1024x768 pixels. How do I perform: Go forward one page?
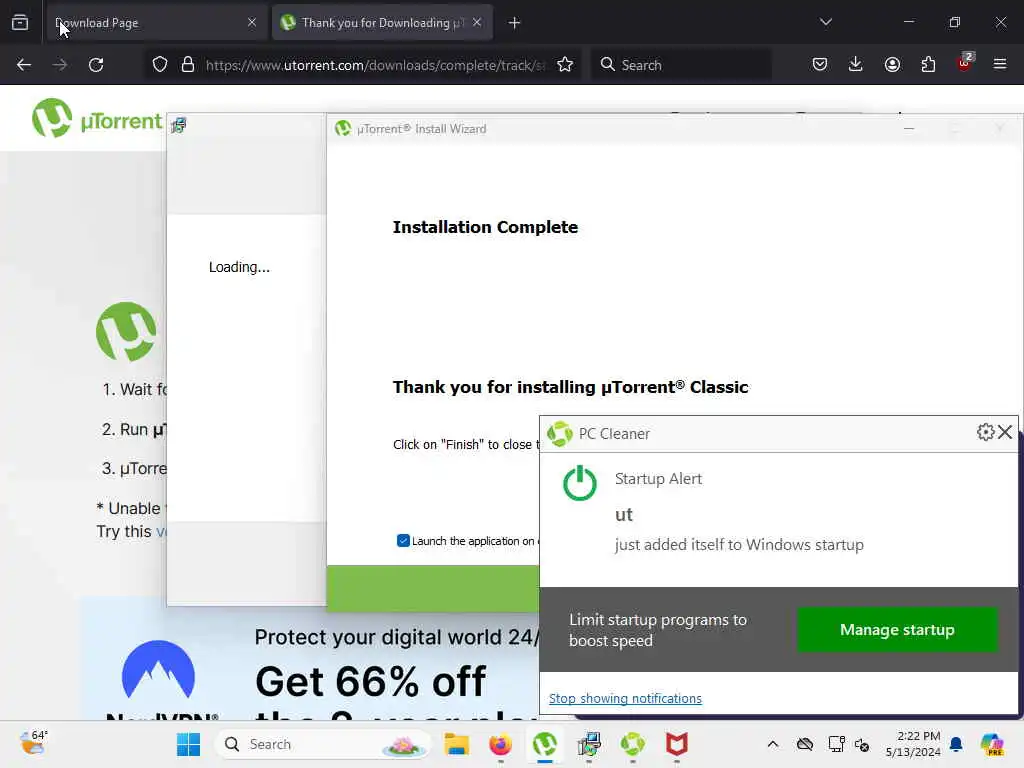(x=60, y=65)
